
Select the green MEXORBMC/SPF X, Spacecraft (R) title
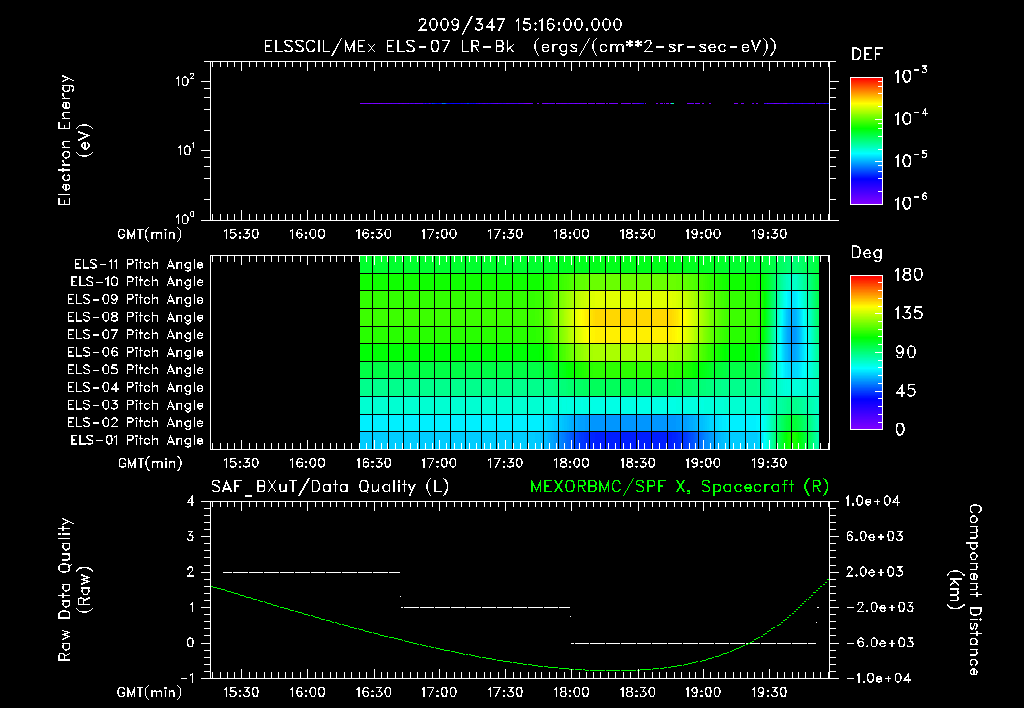coord(679,487)
